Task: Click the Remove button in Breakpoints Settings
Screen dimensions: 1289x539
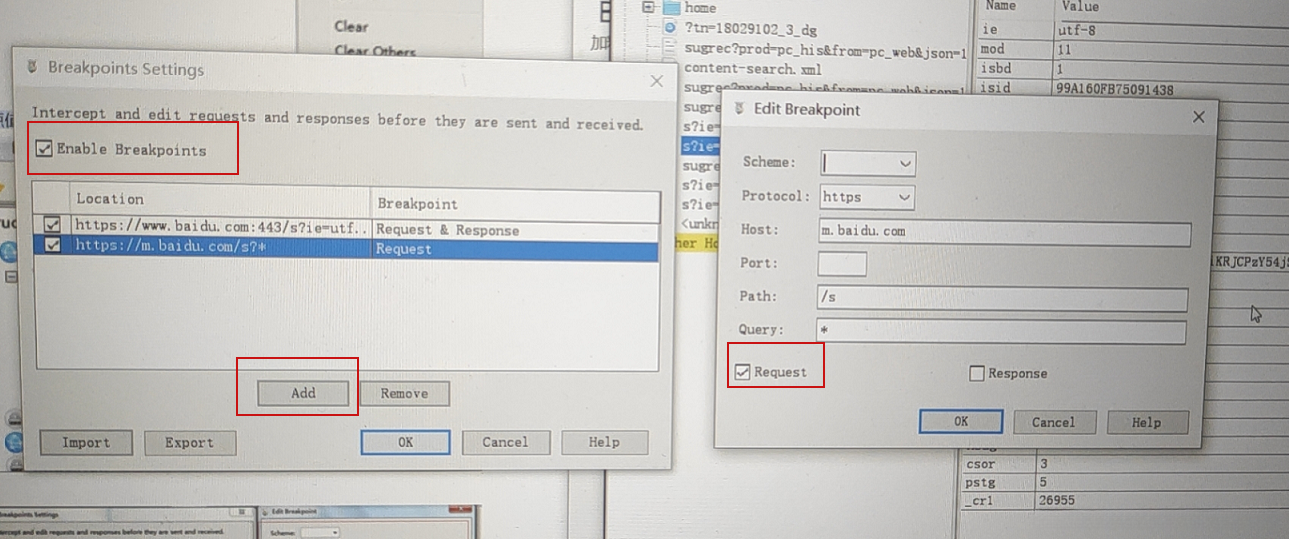Action: [x=404, y=393]
